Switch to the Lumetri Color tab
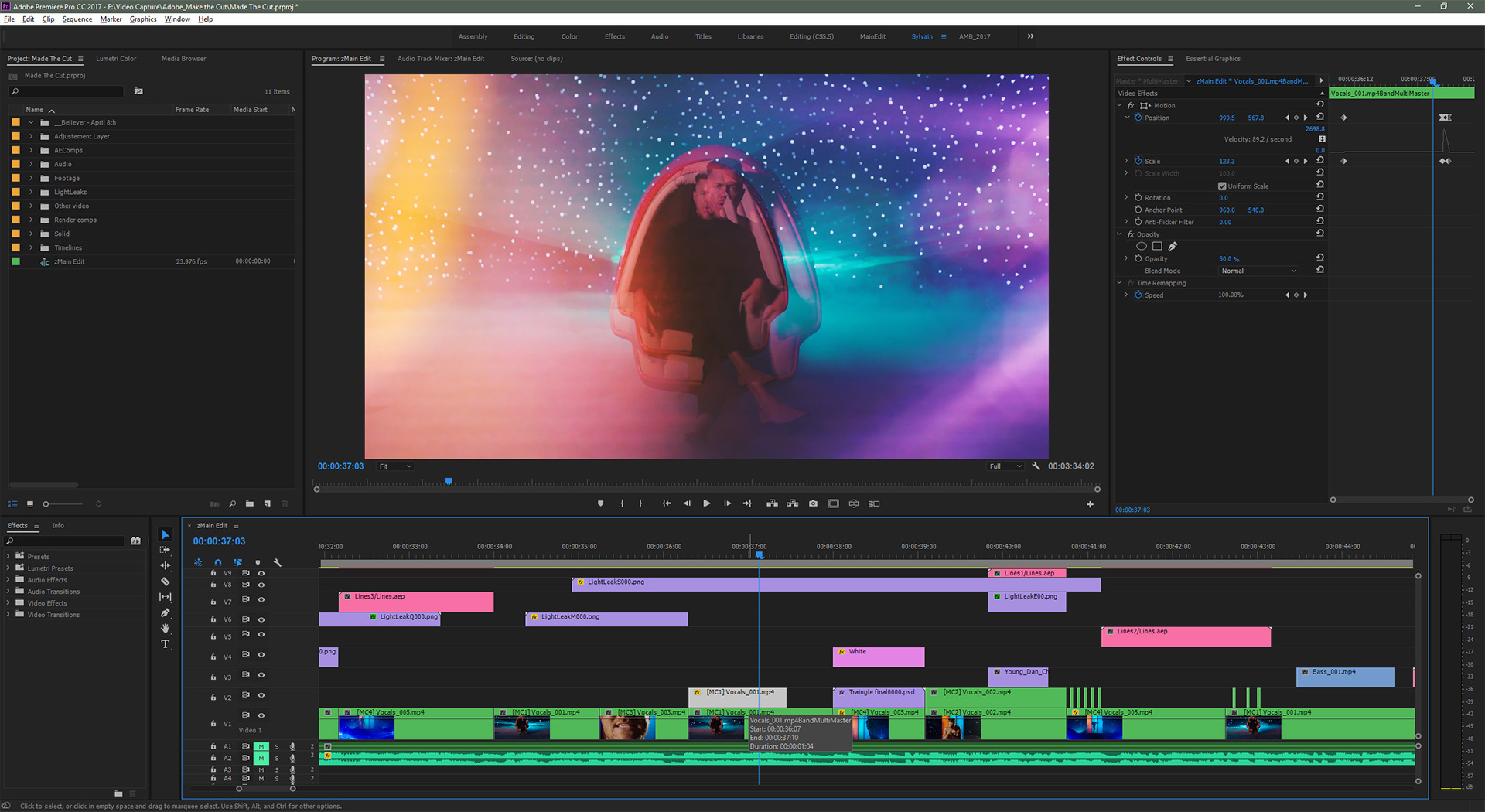Screen dimensions: 1485x812 (116, 59)
